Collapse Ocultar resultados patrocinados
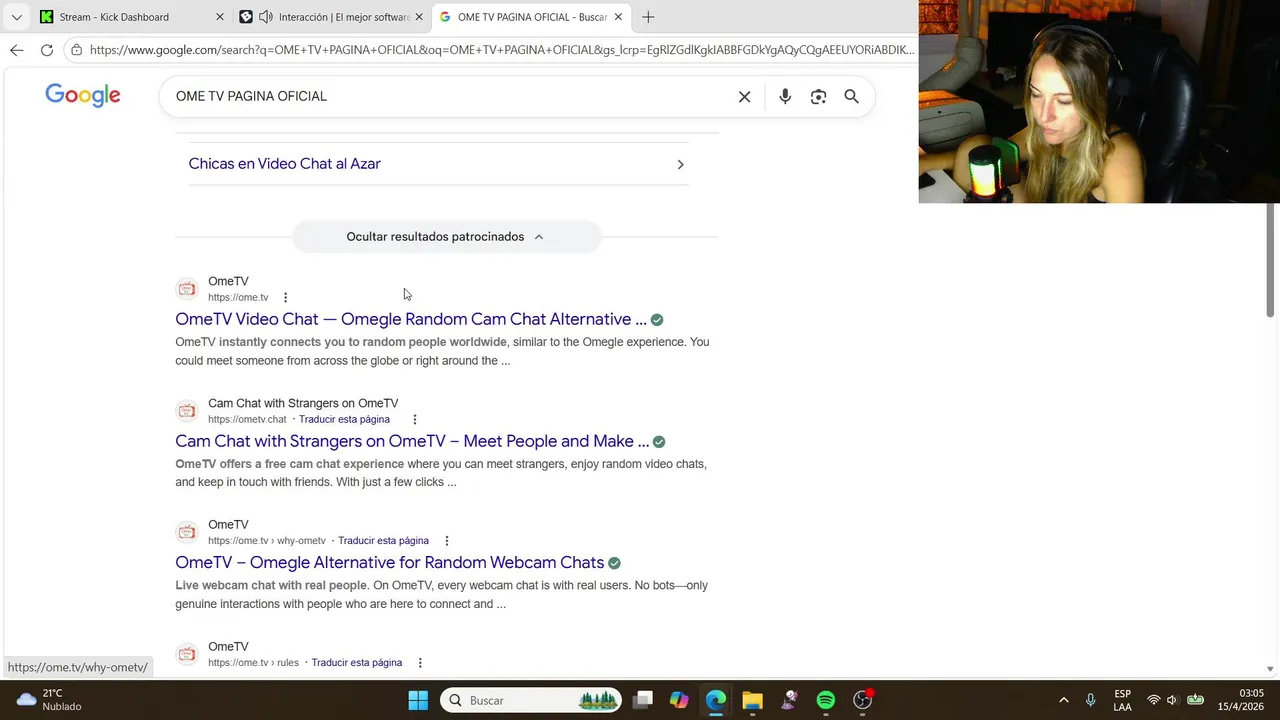Screen dimensions: 1280x720 [x=446, y=237]
